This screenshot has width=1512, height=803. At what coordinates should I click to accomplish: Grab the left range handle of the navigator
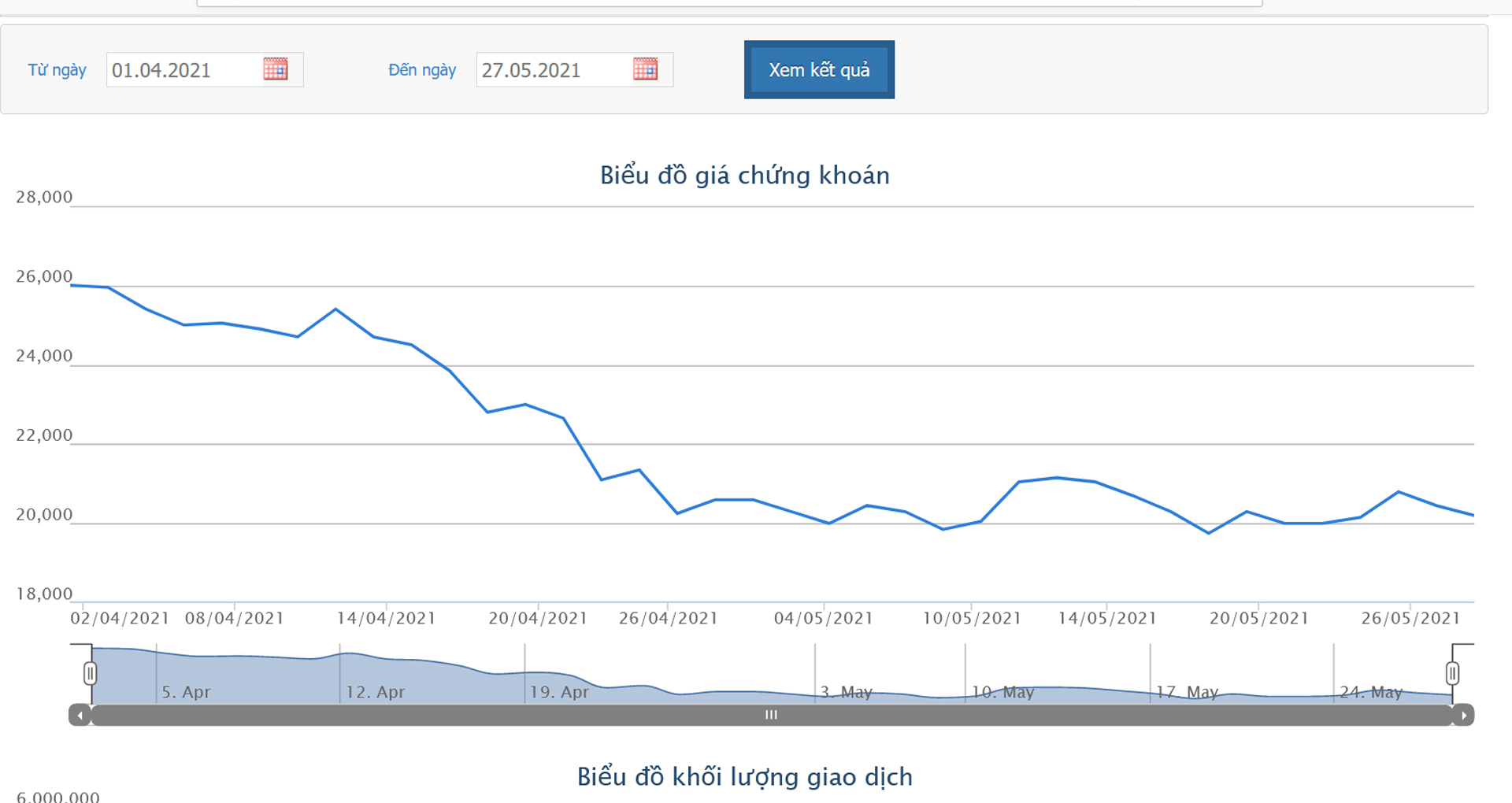90,673
